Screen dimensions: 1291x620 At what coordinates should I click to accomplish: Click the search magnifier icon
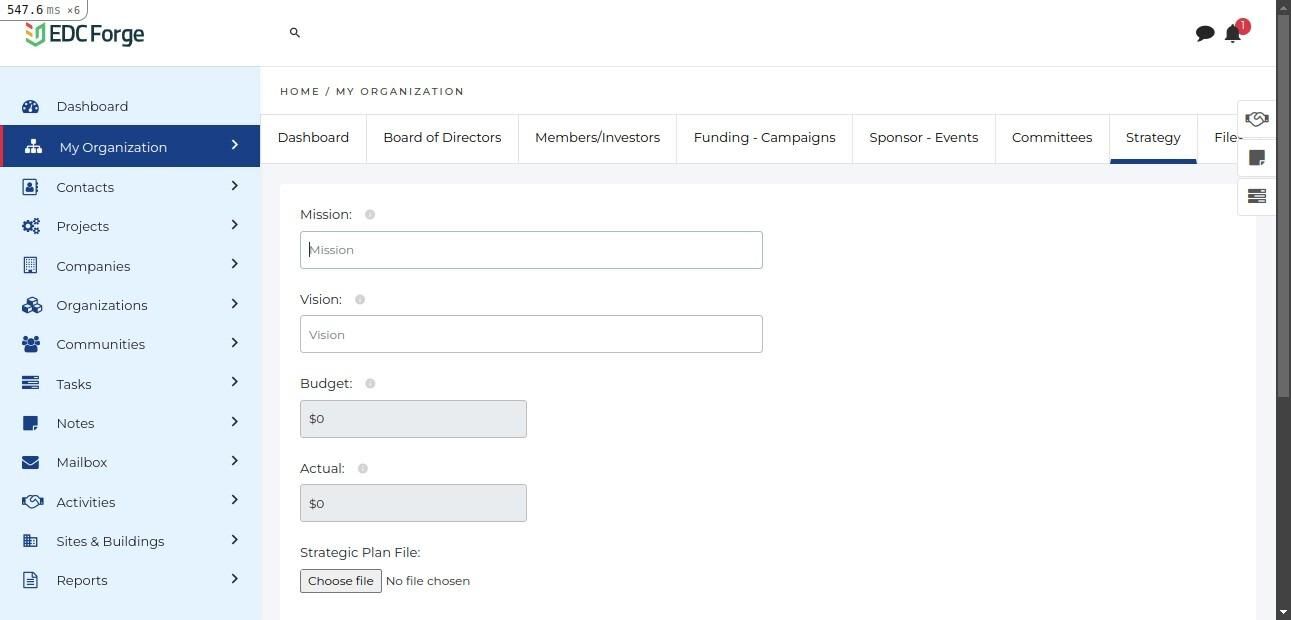point(295,33)
